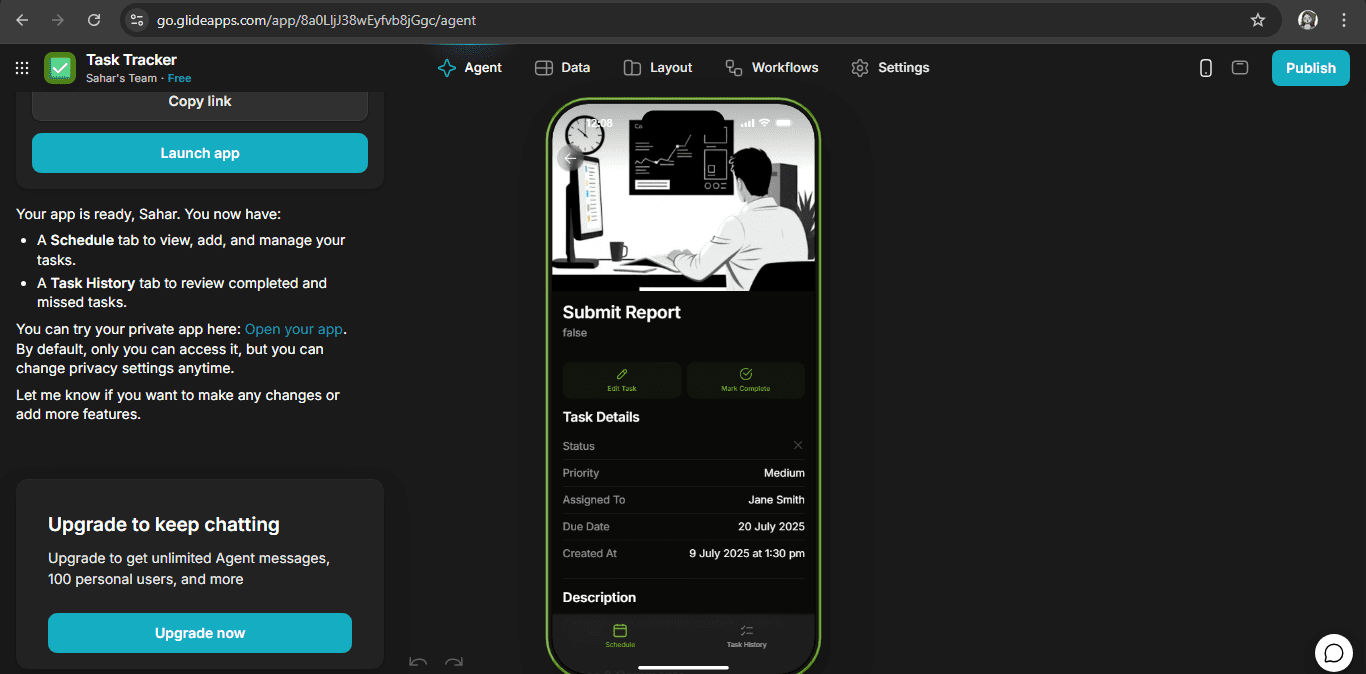Click the redo arrow icon
Screen dimensions: 1366x674
tap(454, 662)
